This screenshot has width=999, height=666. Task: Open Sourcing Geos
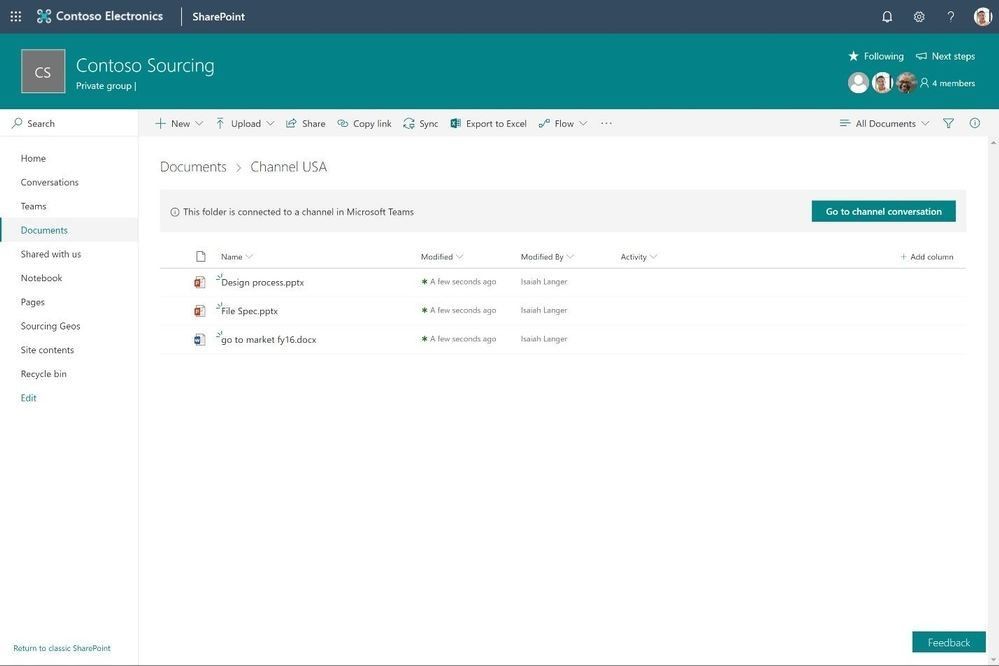[50, 326]
